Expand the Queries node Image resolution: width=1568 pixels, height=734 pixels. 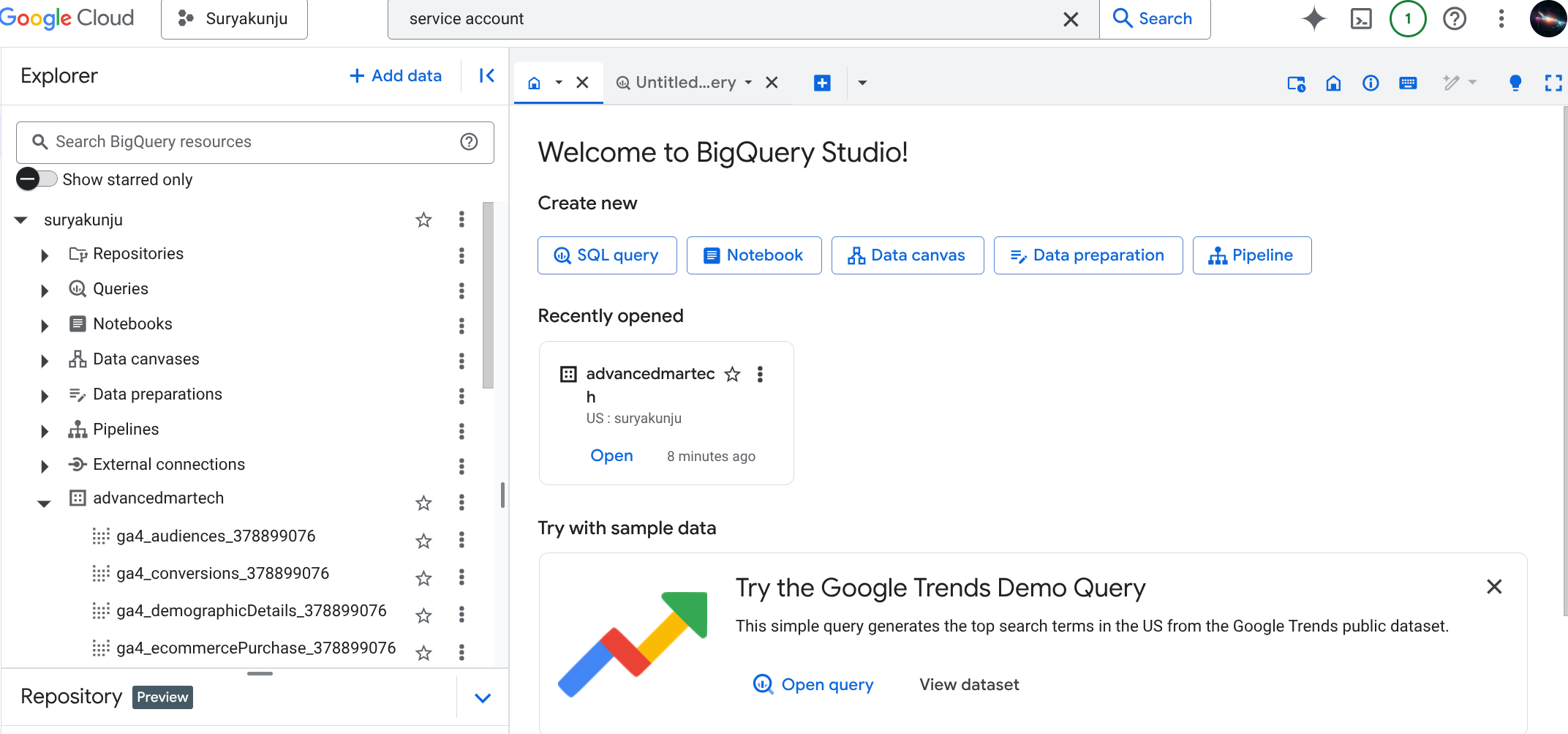[45, 291]
